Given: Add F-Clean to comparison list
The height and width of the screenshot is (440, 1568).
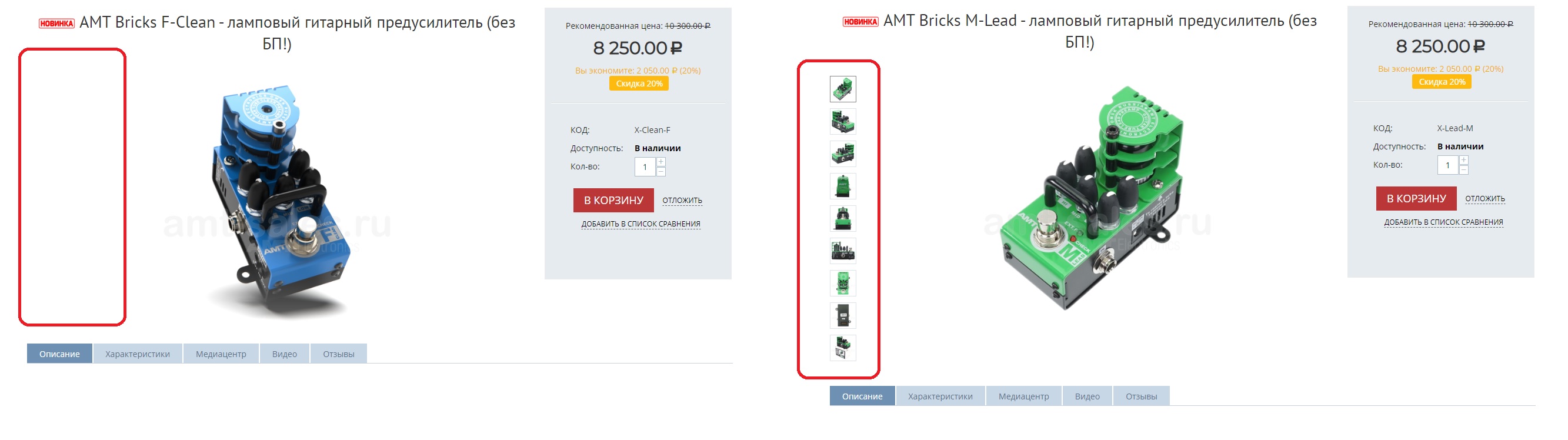Looking at the screenshot, I should [640, 224].
